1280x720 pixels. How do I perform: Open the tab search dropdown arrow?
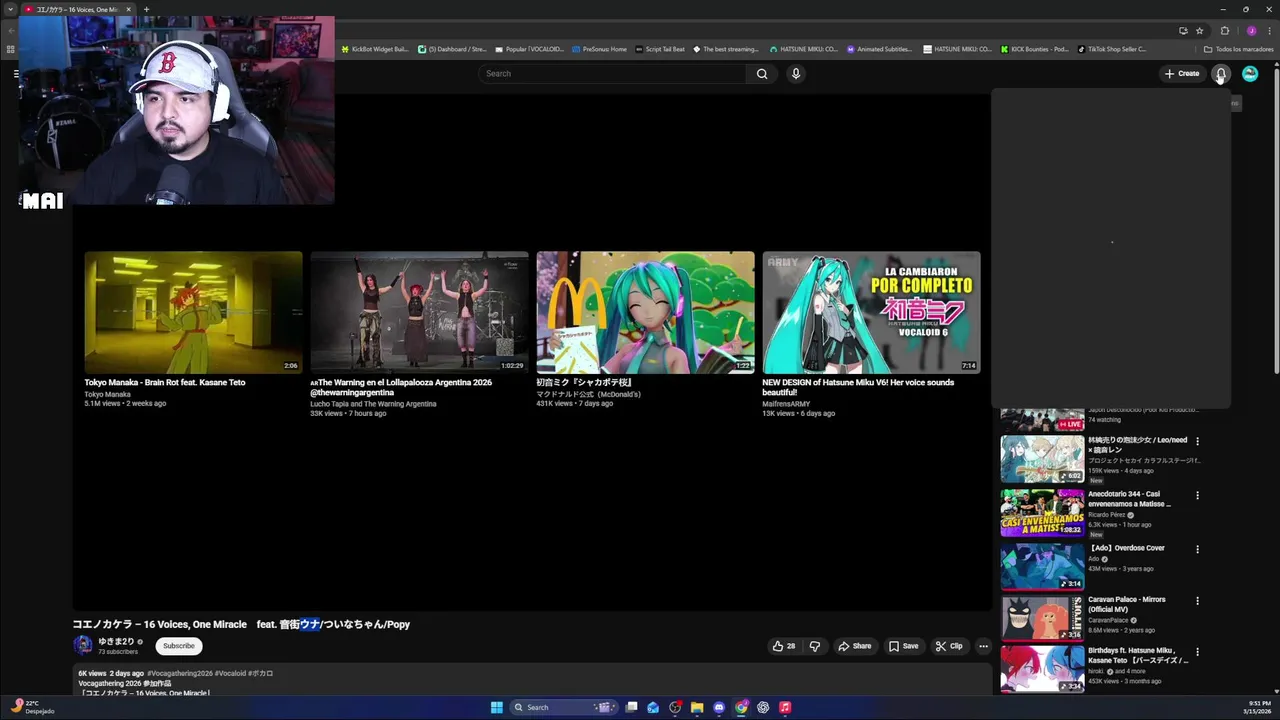(x=11, y=9)
